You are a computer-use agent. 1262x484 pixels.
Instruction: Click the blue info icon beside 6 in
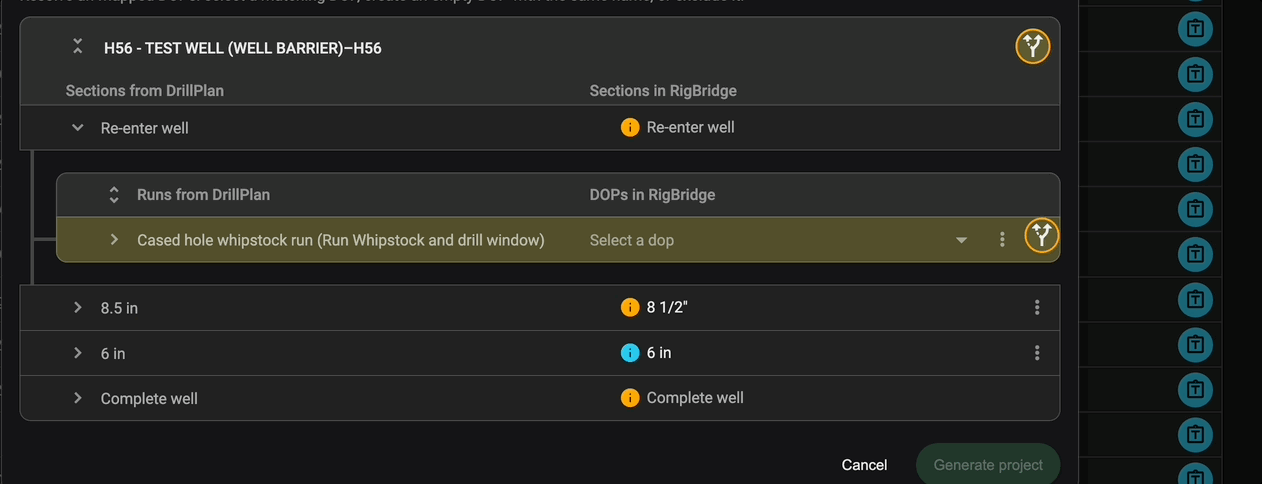pyautogui.click(x=630, y=353)
